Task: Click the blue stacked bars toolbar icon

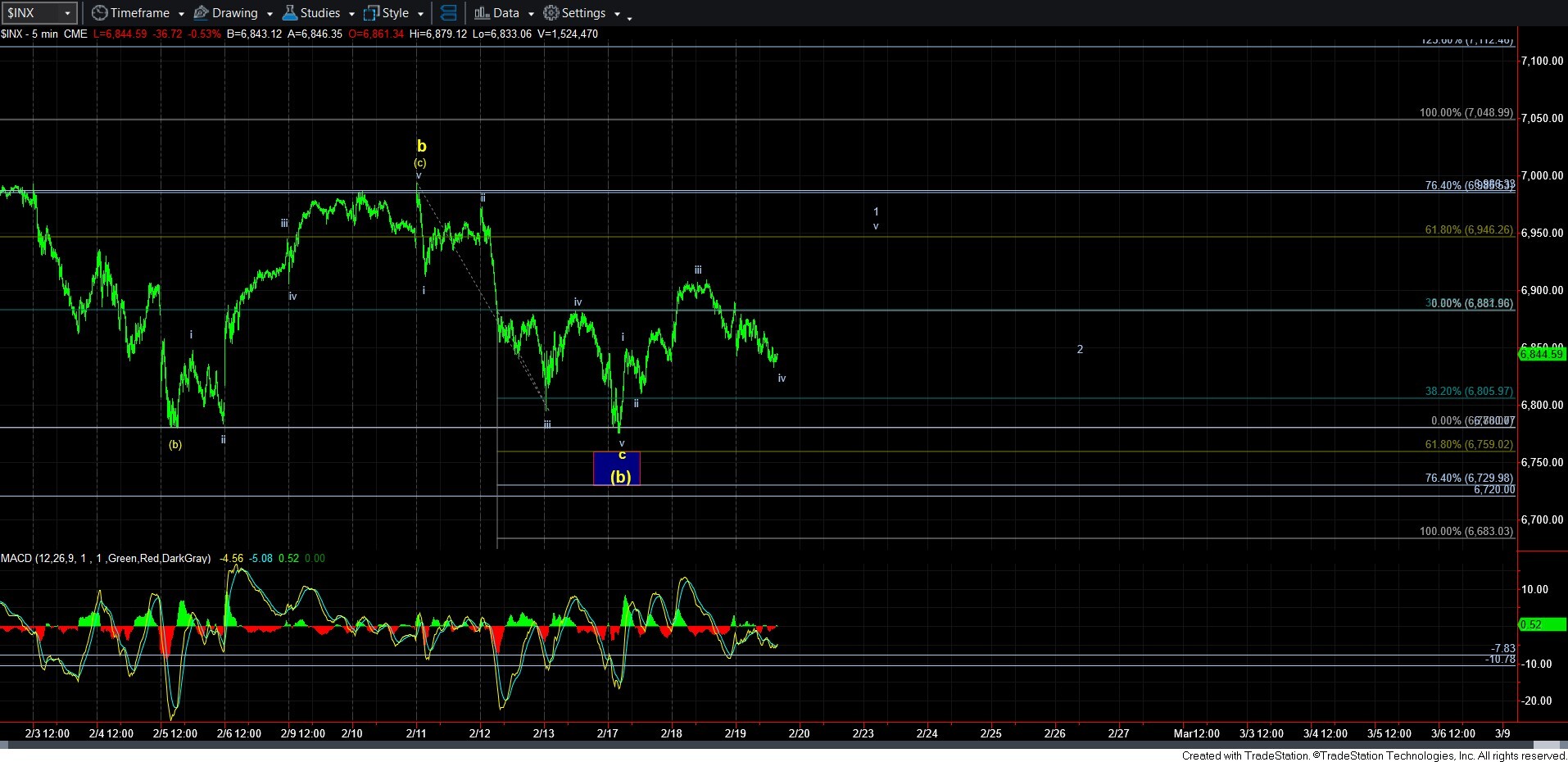Action: pyautogui.click(x=448, y=13)
